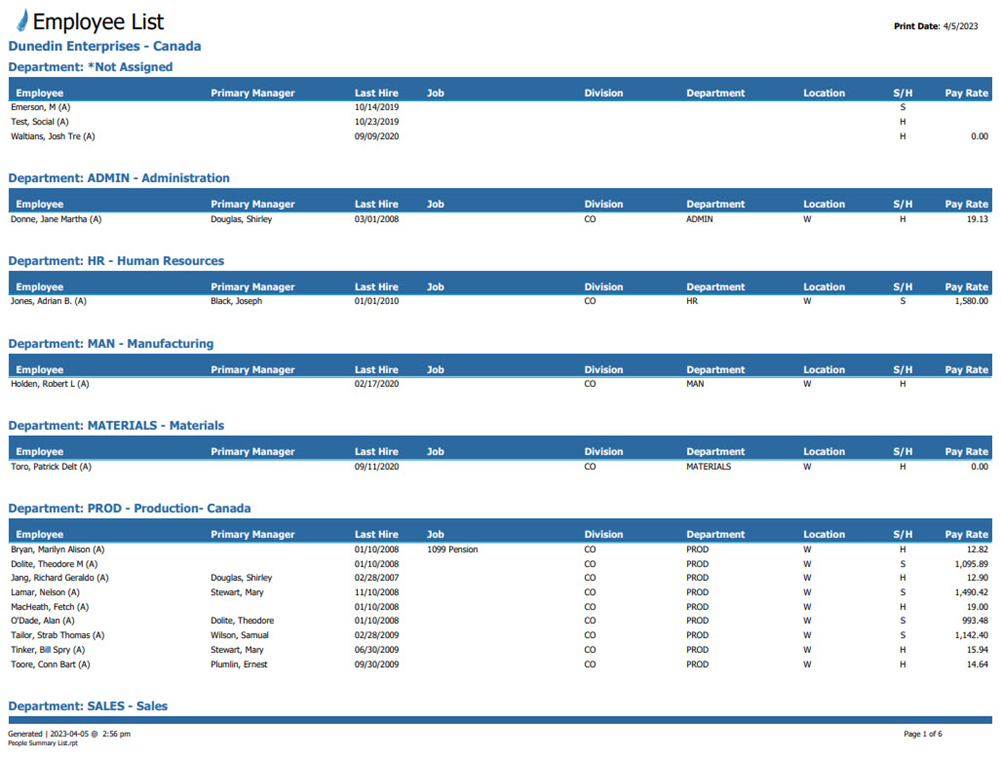Select the 1,580.00 pay rate value
The image size is (1001, 758).
click(x=966, y=301)
